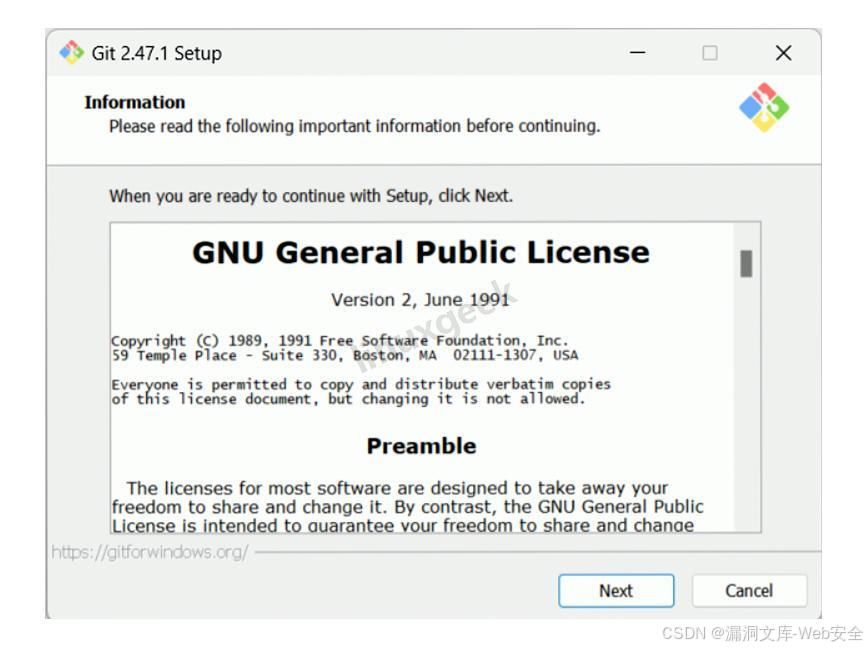The height and width of the screenshot is (648, 867).
Task: Minimize the Git Setup window
Action: (x=638, y=53)
